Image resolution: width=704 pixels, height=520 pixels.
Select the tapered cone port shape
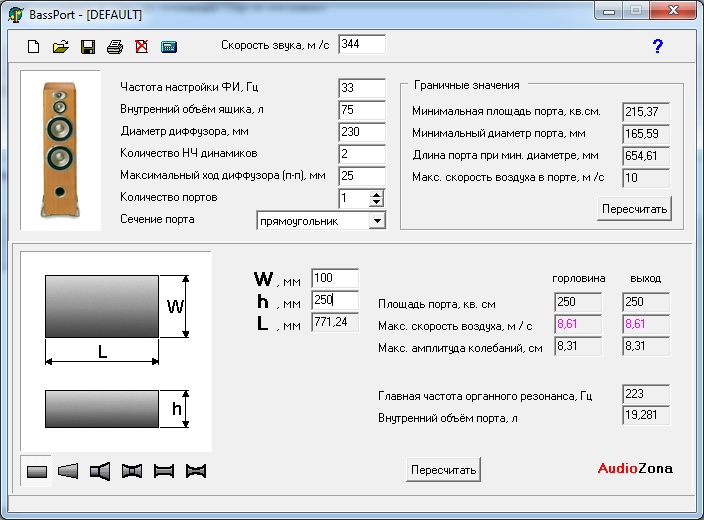click(x=68, y=471)
